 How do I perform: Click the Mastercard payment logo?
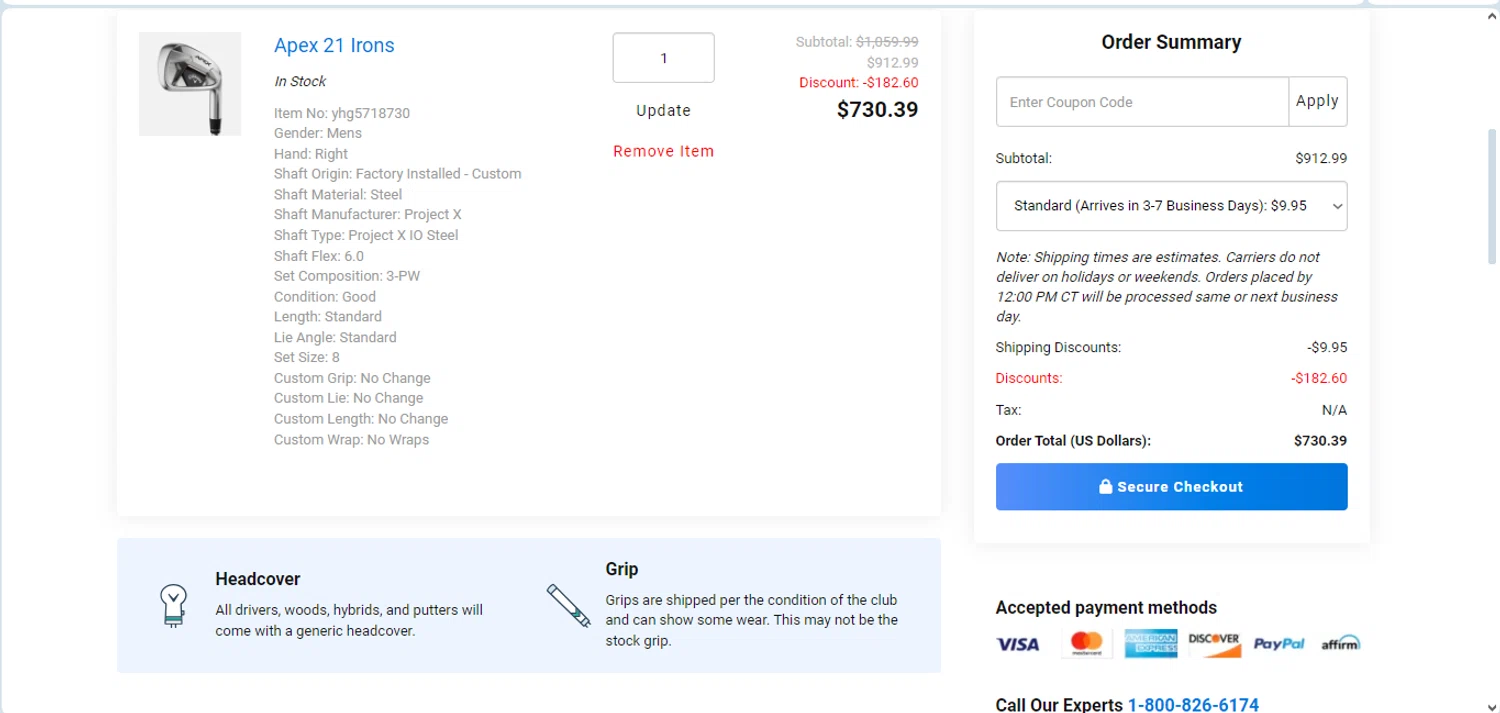pos(1086,643)
